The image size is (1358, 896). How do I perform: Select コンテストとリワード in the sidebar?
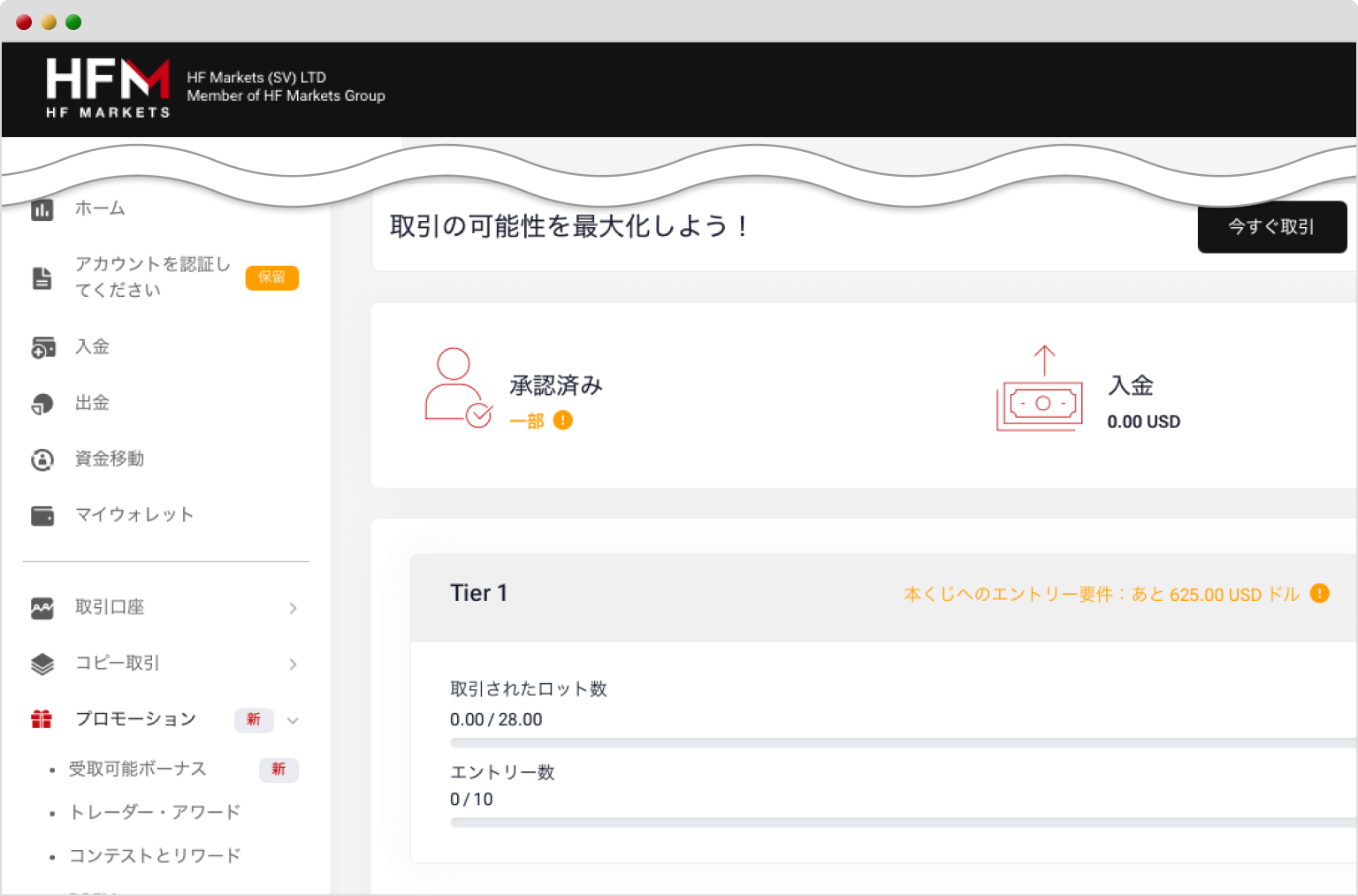tap(155, 854)
